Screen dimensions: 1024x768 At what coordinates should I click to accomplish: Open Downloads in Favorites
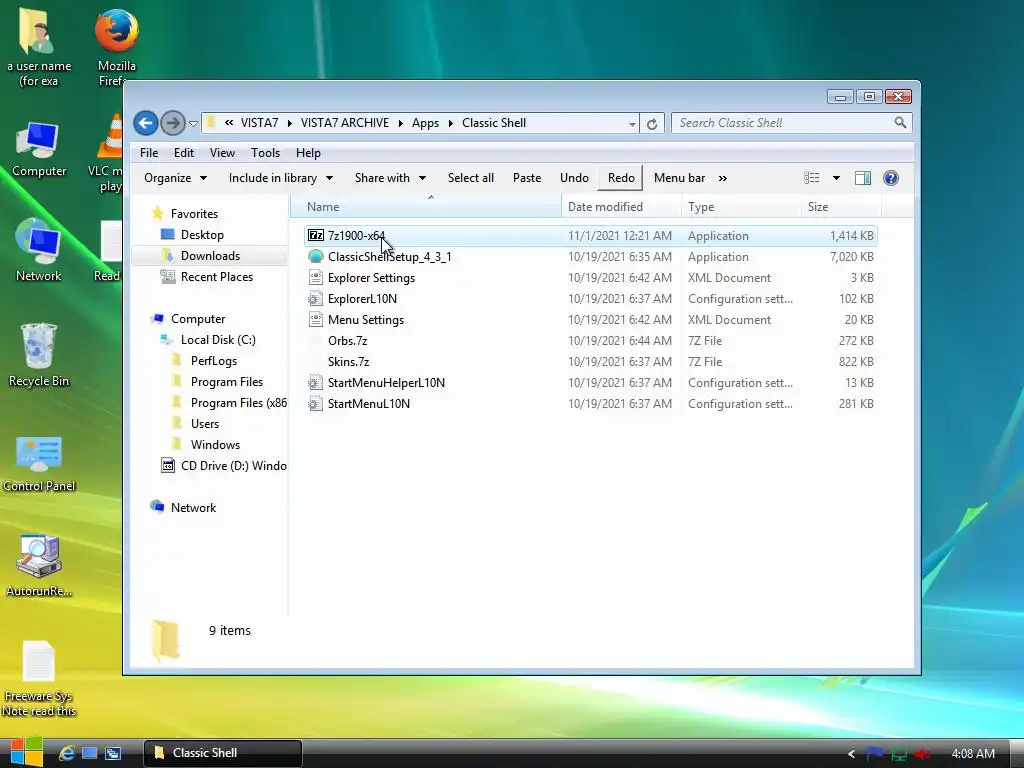pos(210,255)
